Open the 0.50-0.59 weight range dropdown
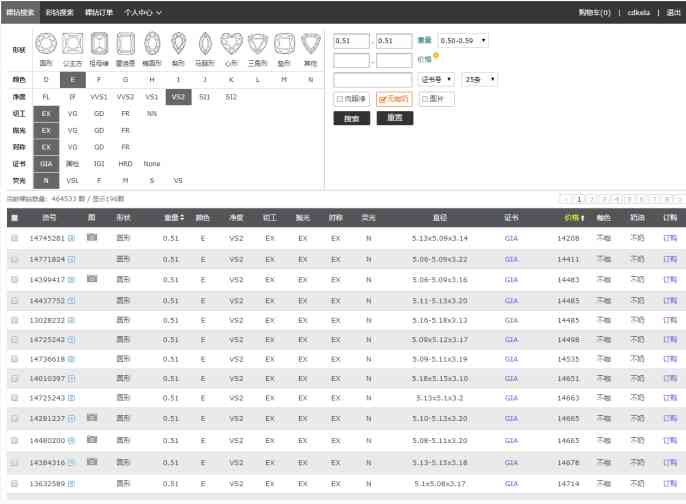The height and width of the screenshot is (504, 686). 464,40
